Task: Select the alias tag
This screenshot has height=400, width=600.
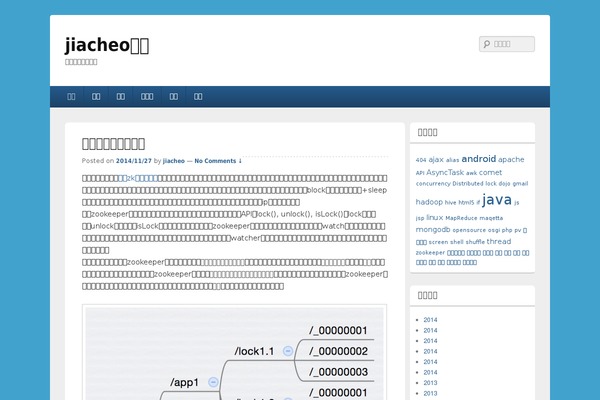Action: pyautogui.click(x=452, y=160)
